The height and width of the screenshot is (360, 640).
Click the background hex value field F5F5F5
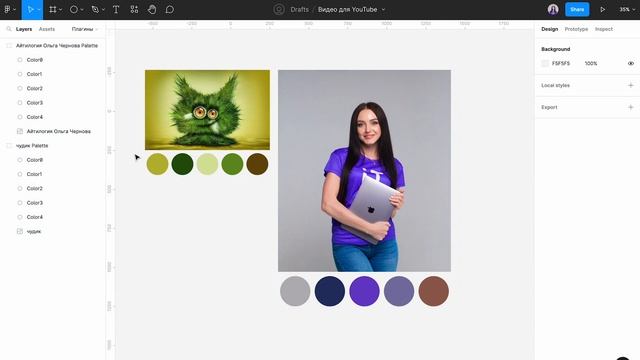point(561,63)
